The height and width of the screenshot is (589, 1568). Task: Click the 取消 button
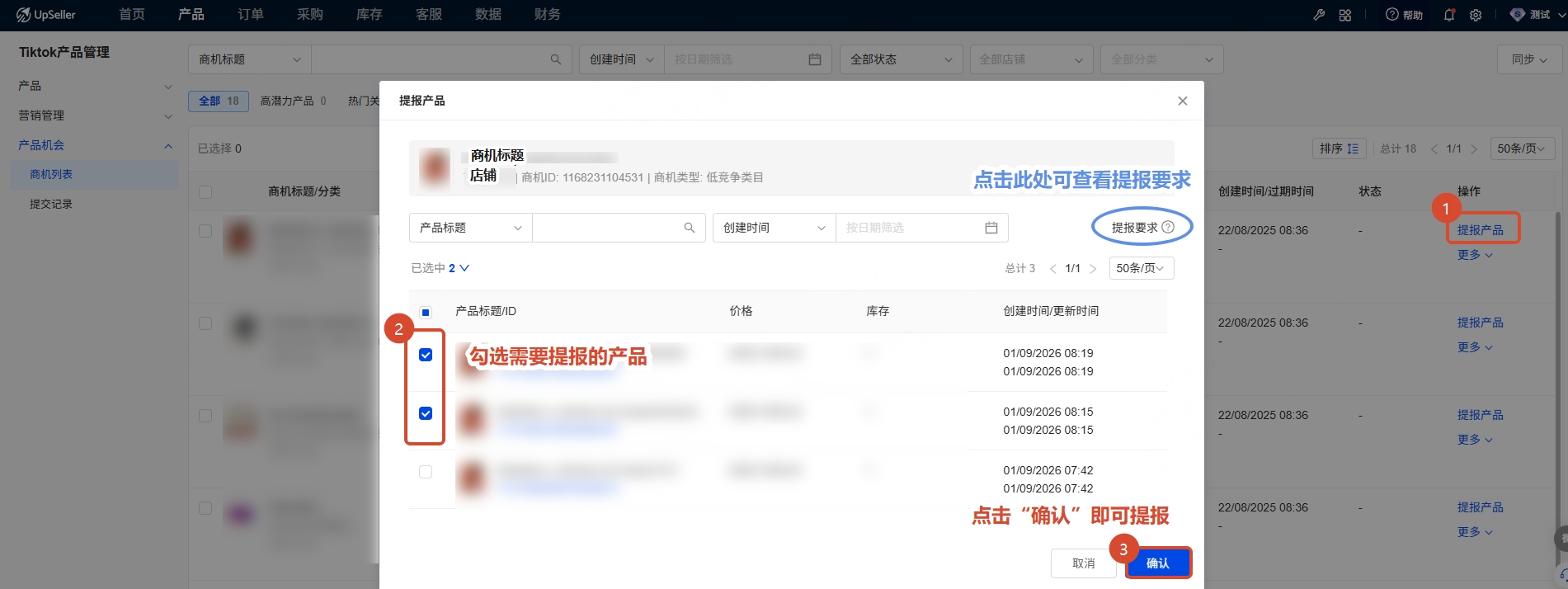[1083, 563]
